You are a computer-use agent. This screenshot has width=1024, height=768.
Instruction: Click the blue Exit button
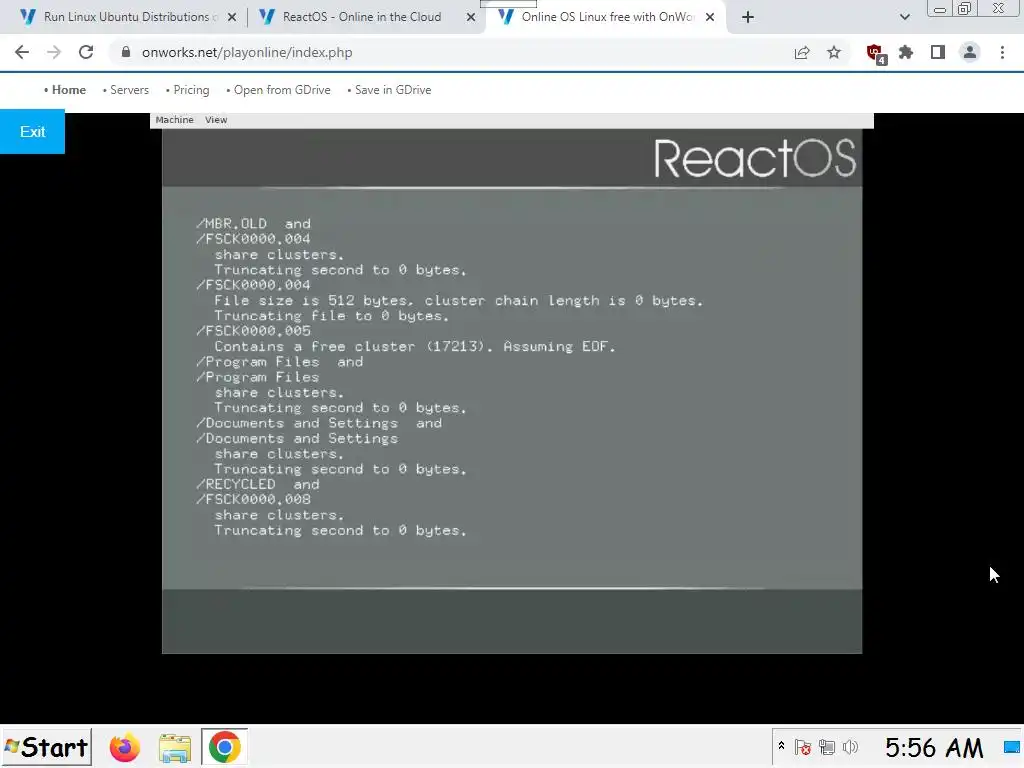click(32, 132)
